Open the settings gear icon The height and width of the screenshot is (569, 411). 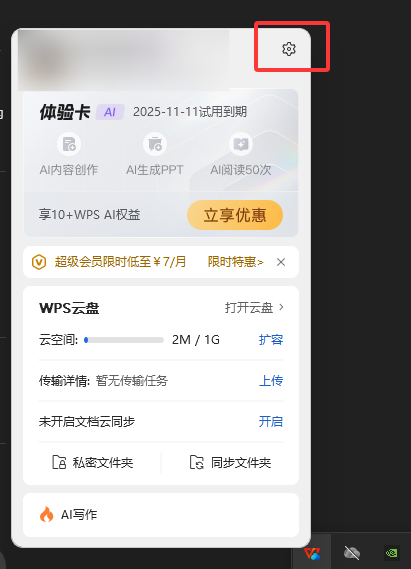click(x=289, y=49)
